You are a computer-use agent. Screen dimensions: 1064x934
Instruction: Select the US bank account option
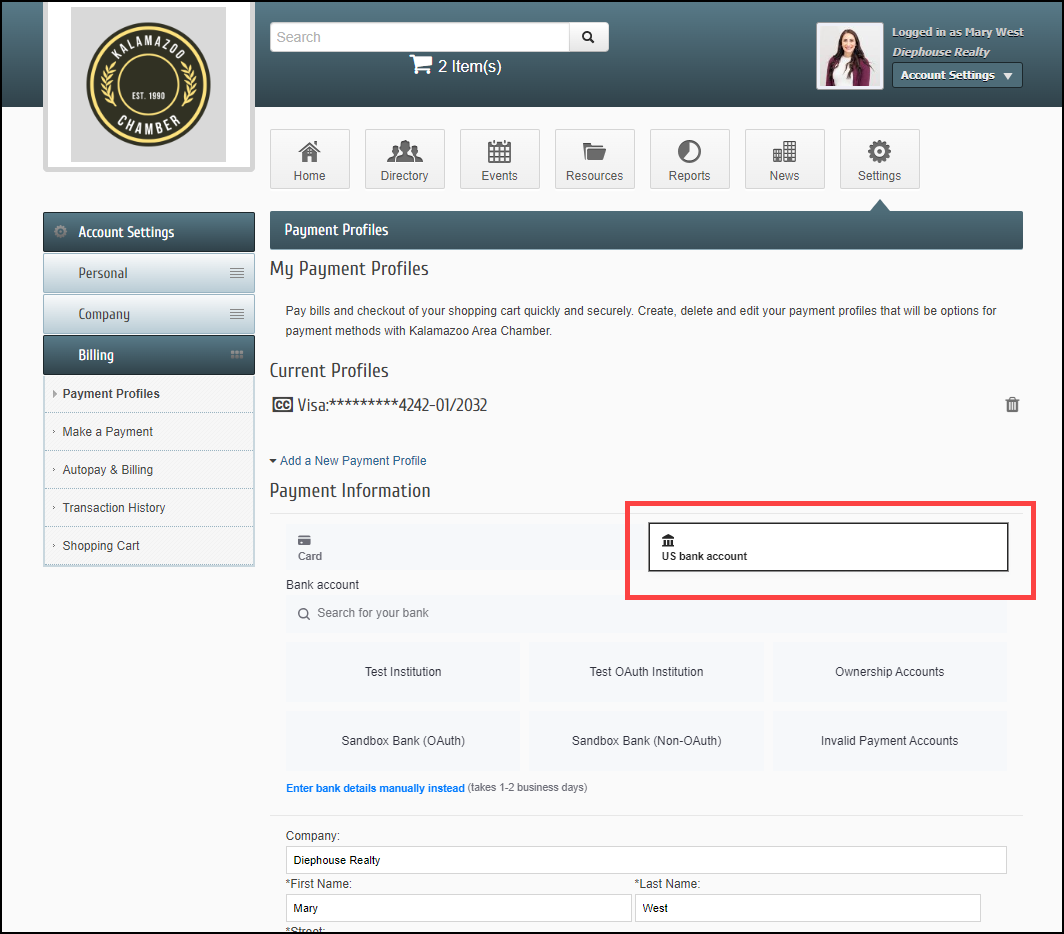pos(827,547)
